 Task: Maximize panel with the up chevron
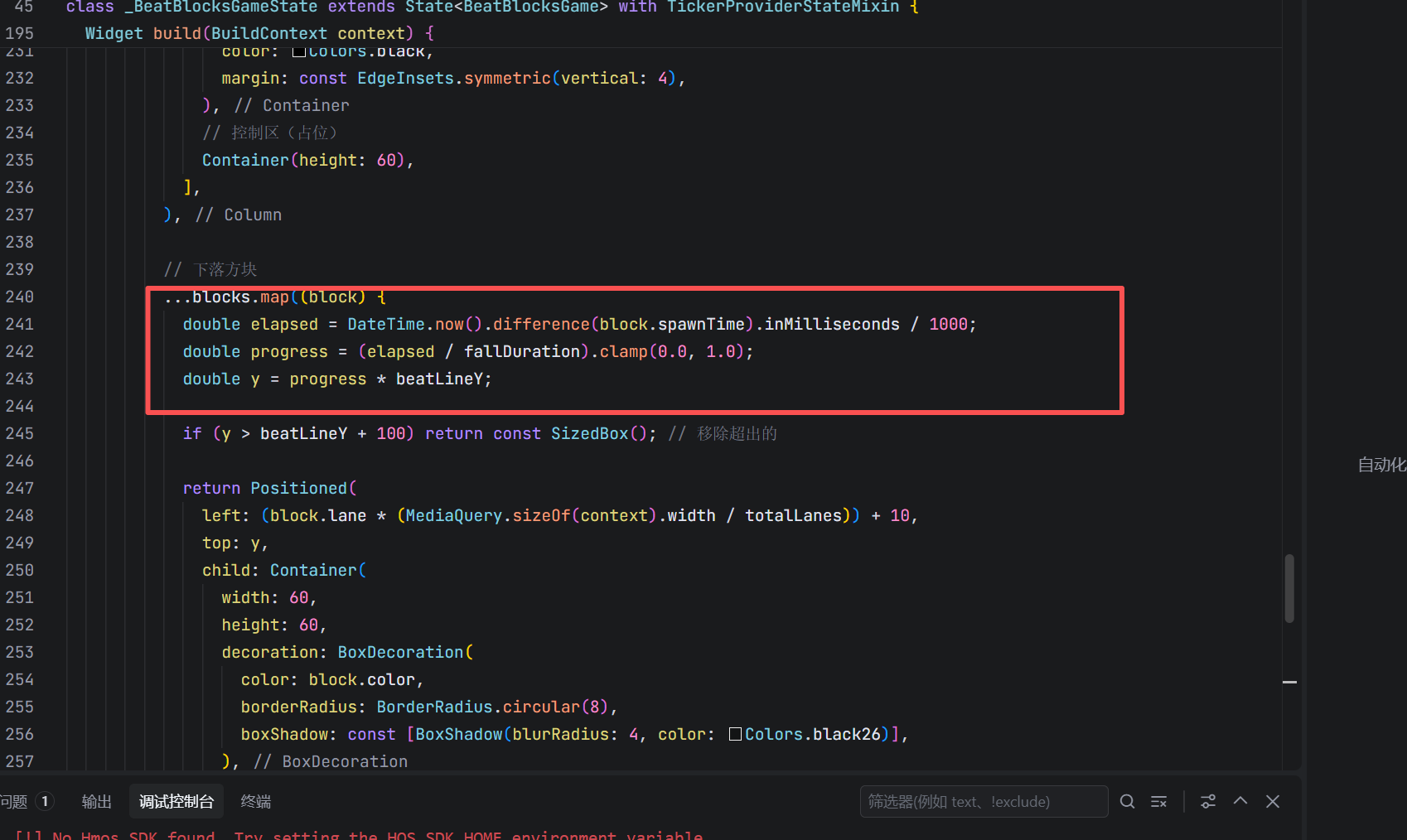1240,800
